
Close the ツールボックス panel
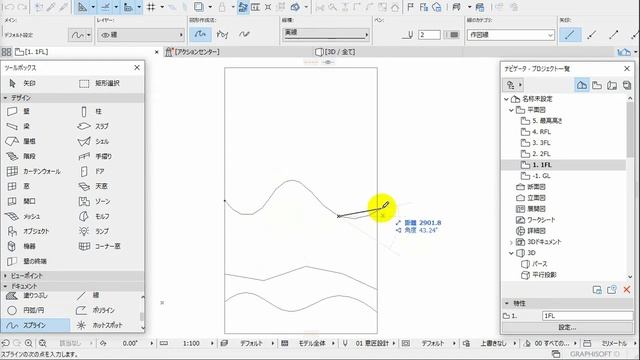137,68
